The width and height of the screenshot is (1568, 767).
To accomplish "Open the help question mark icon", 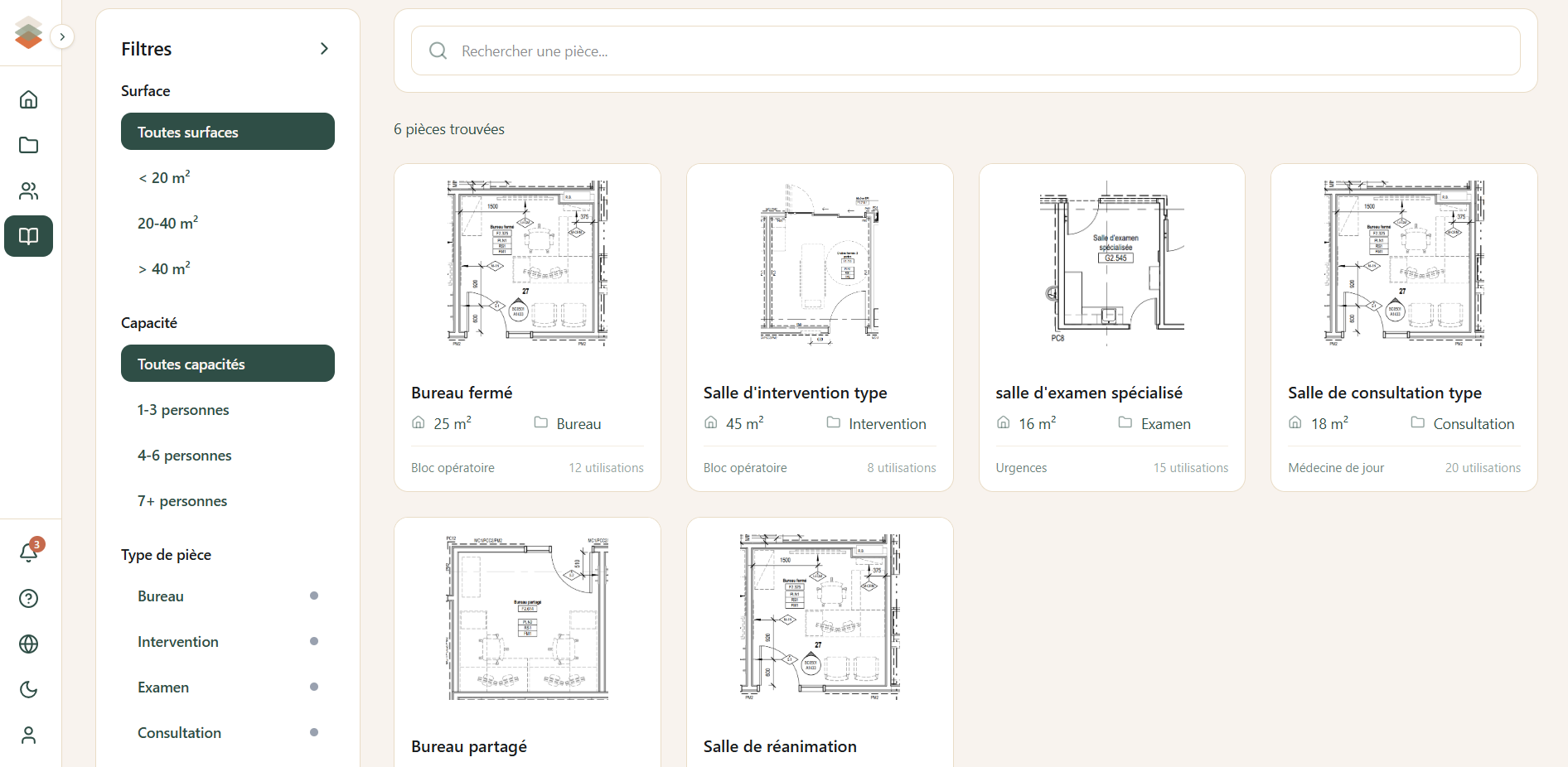I will [28, 598].
